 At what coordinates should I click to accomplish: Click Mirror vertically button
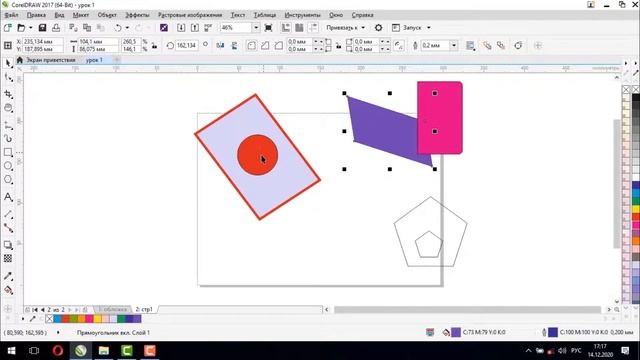coord(234,45)
